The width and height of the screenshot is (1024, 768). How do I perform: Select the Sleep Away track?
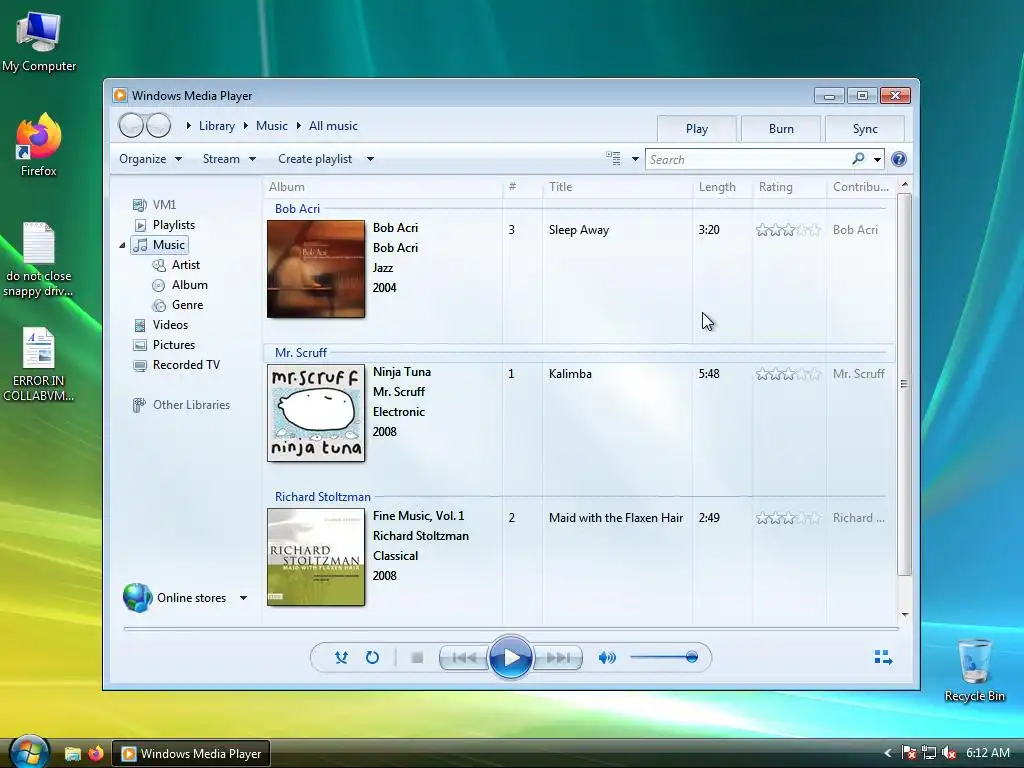(579, 230)
